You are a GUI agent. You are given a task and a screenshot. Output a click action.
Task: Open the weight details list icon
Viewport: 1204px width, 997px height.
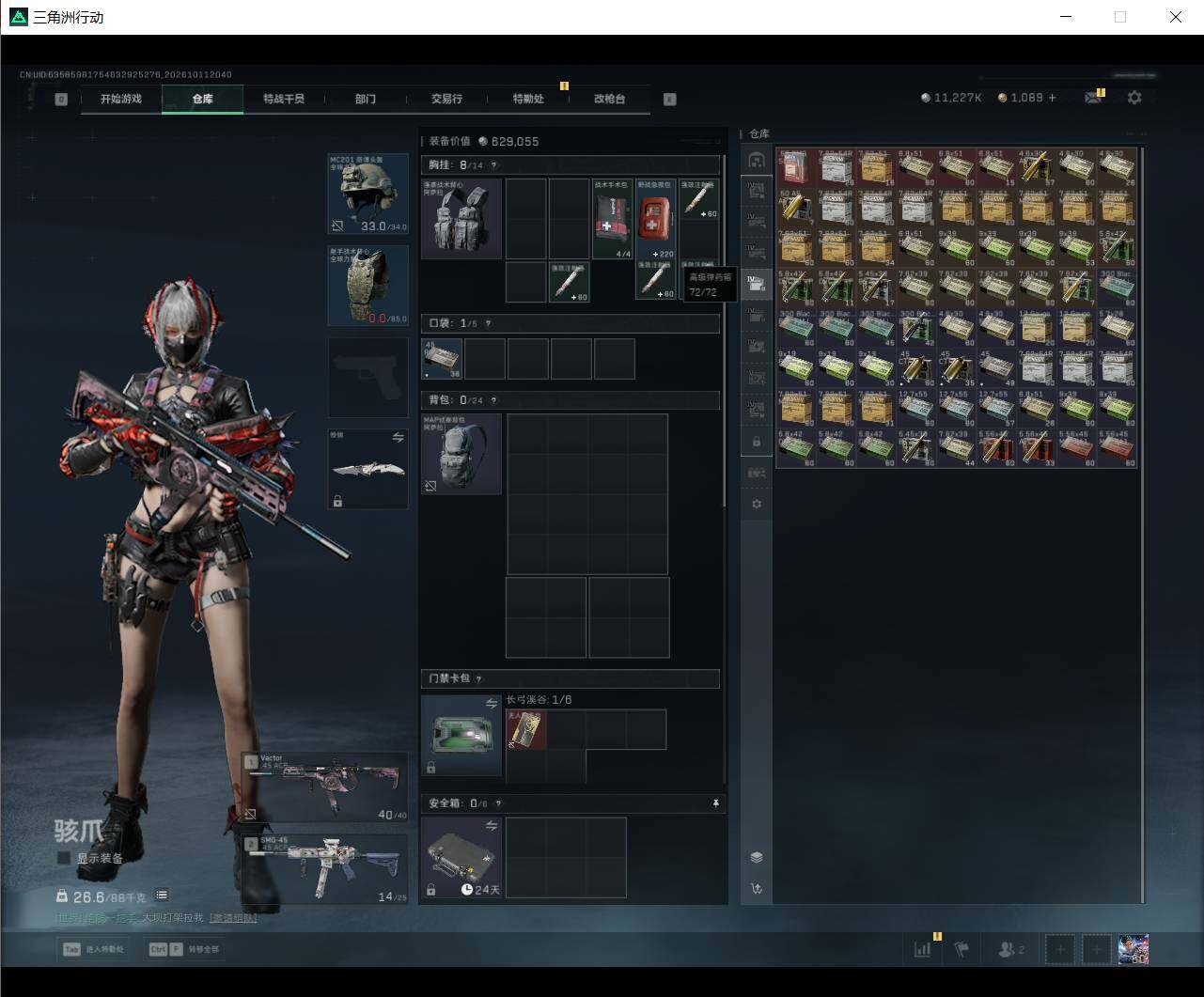(x=162, y=895)
